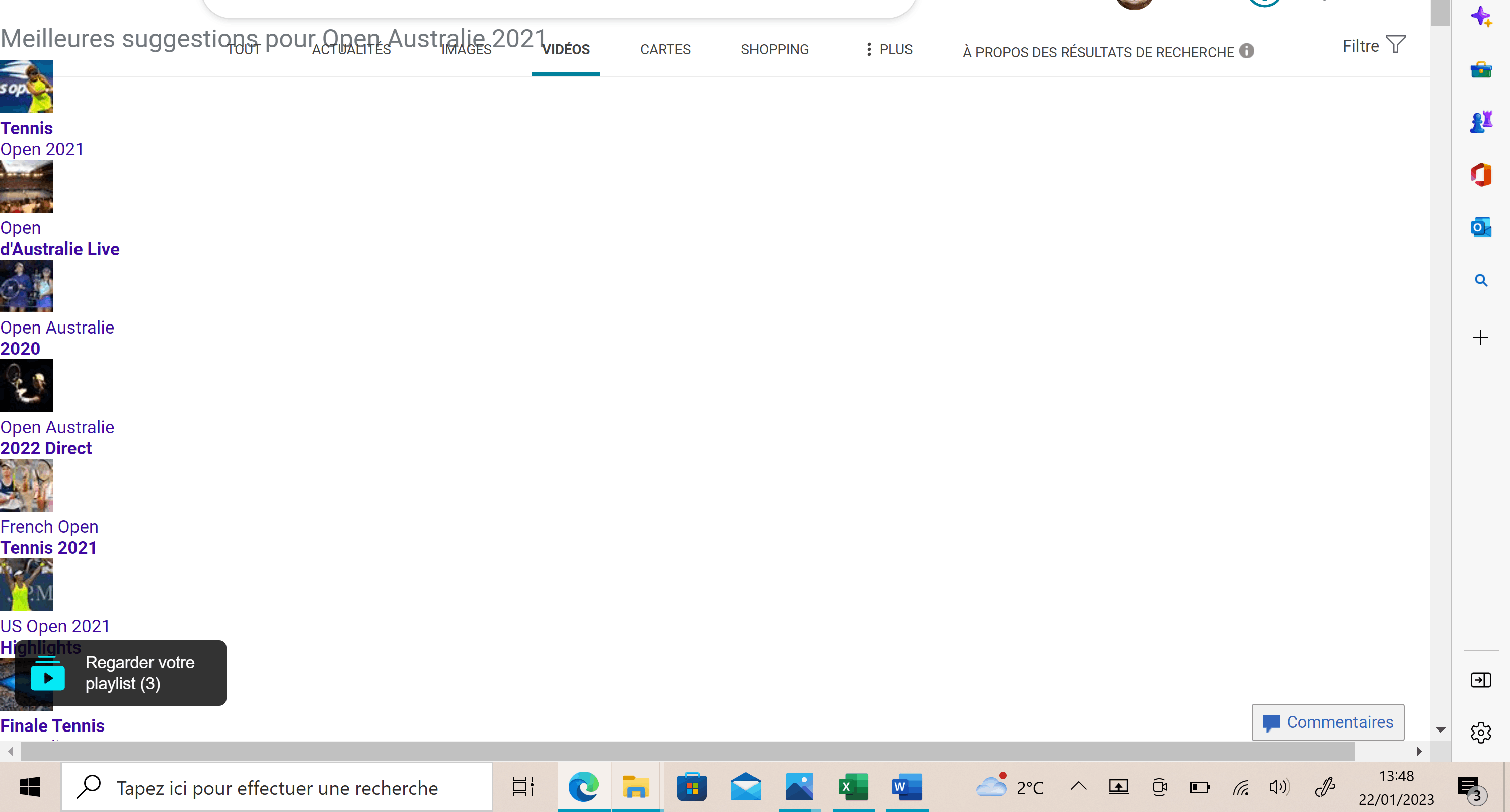The image size is (1510, 812).
Task: Click Regarder votre playlist play button
Action: point(48,678)
